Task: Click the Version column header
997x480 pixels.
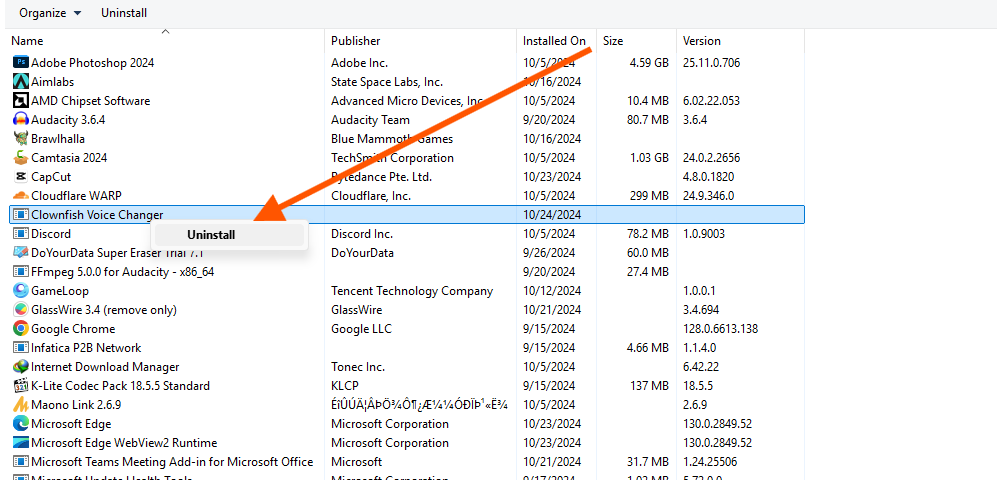Action: point(702,41)
